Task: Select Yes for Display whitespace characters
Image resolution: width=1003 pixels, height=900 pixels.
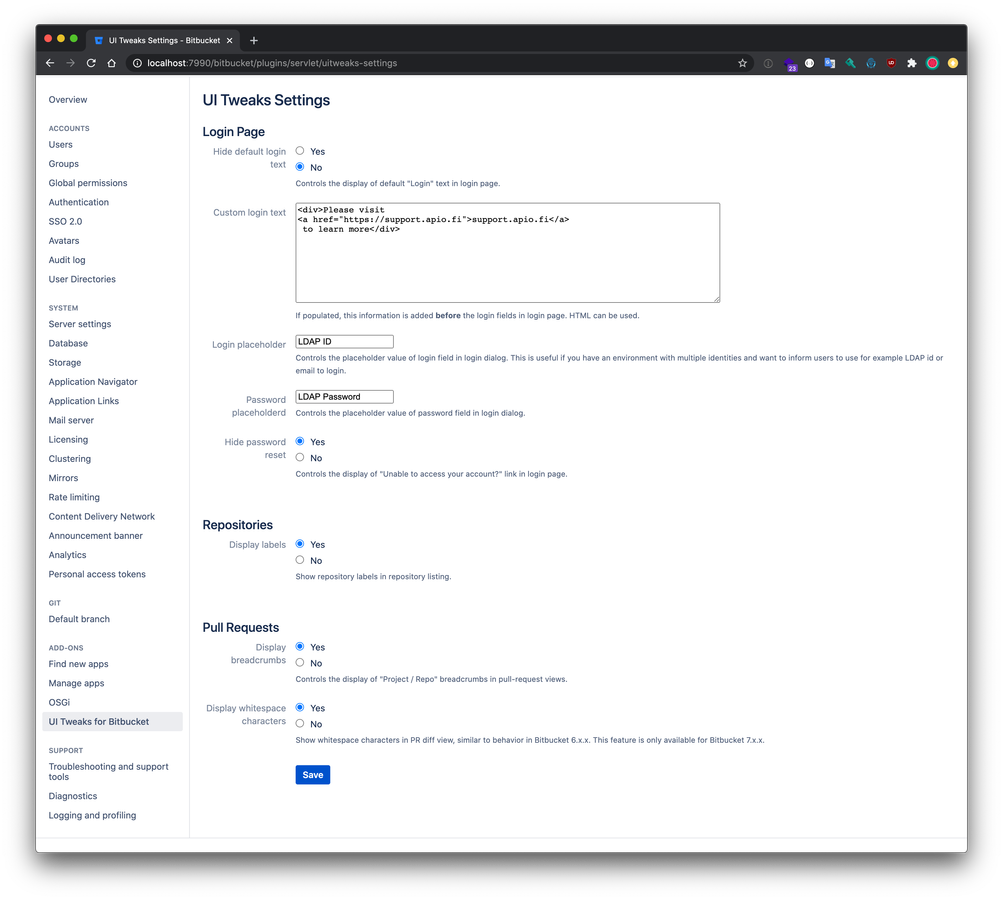Action: (299, 707)
